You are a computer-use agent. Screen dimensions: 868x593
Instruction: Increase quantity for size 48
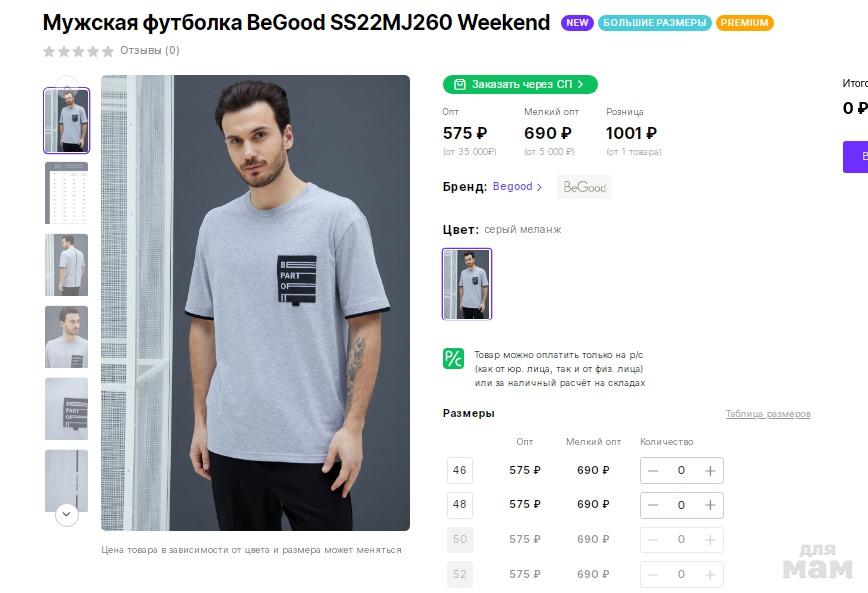pyautogui.click(x=710, y=505)
